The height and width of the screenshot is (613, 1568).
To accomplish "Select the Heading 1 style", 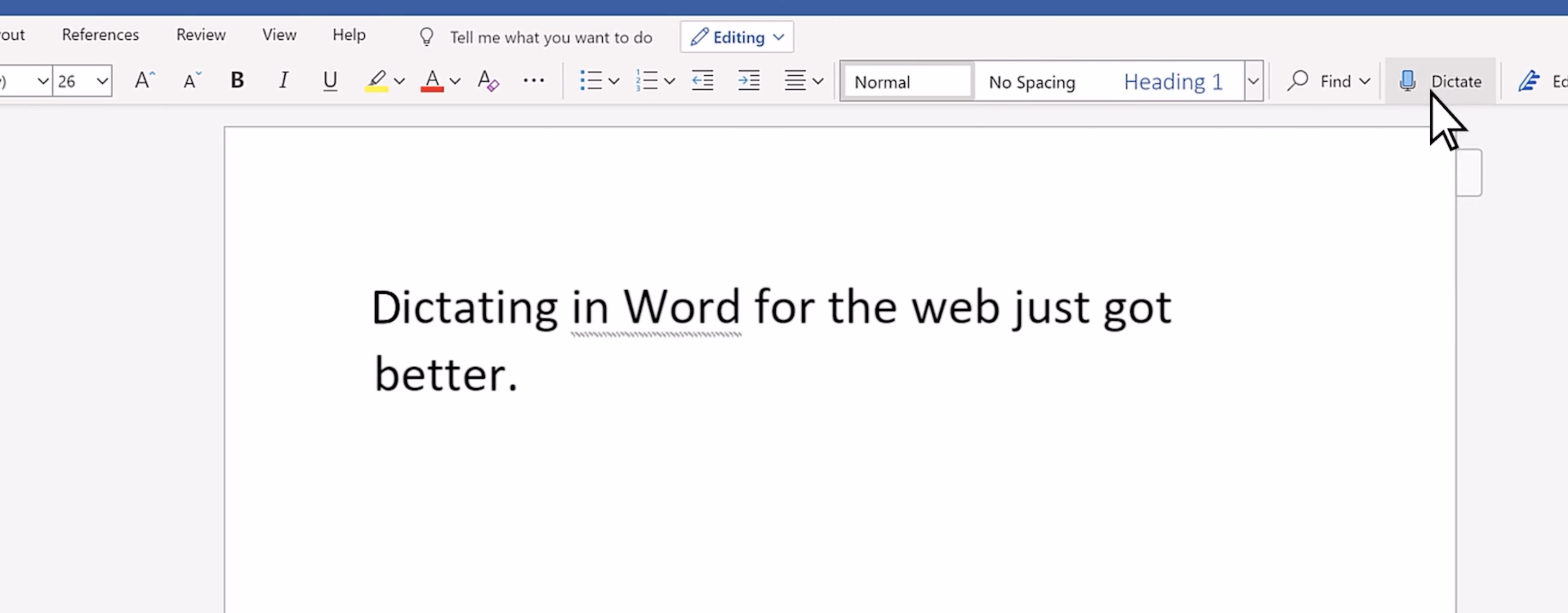I will point(1173,82).
